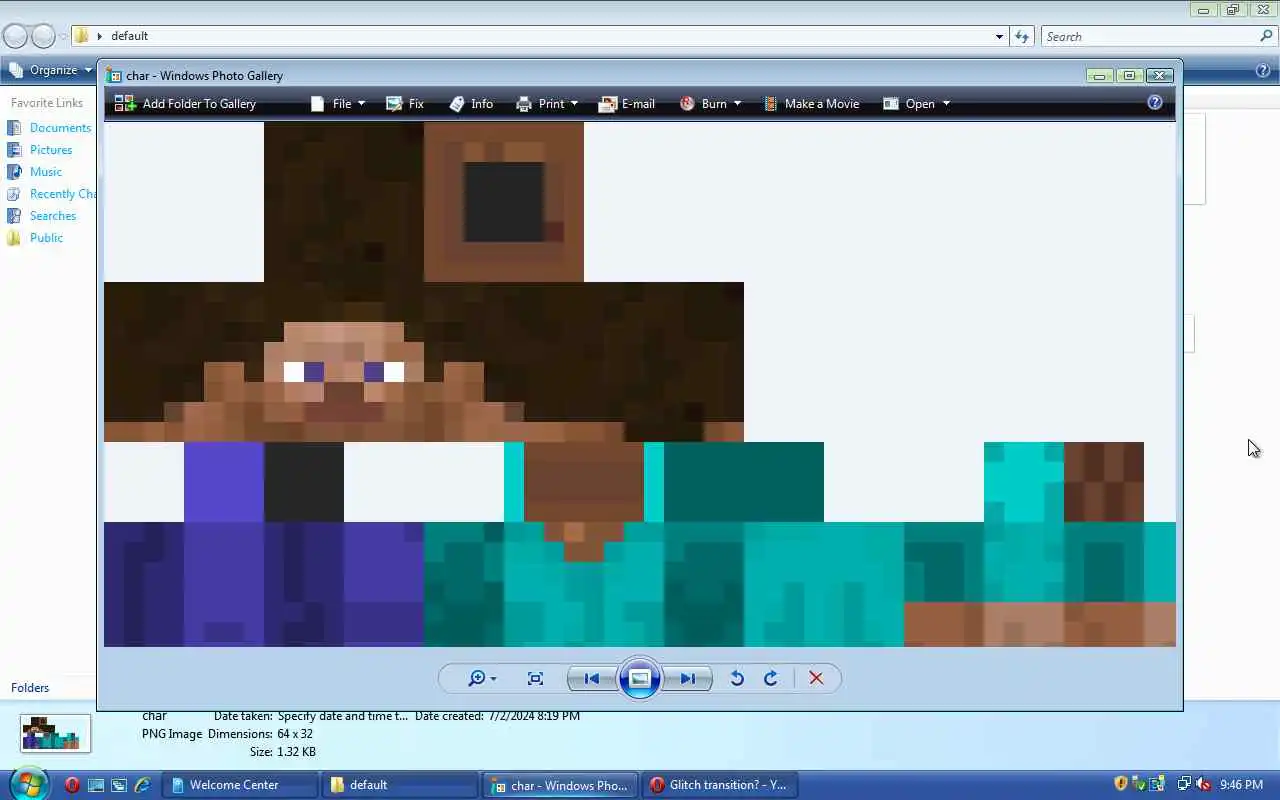Open the address bar history dropdown
This screenshot has height=800, width=1280.
pos(999,36)
